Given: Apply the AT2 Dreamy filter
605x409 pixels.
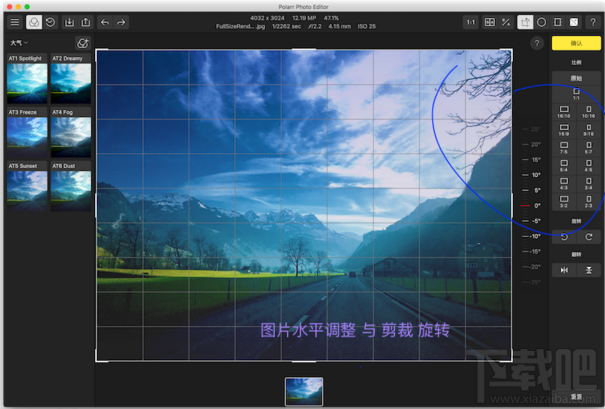Looking at the screenshot, I should click(71, 79).
